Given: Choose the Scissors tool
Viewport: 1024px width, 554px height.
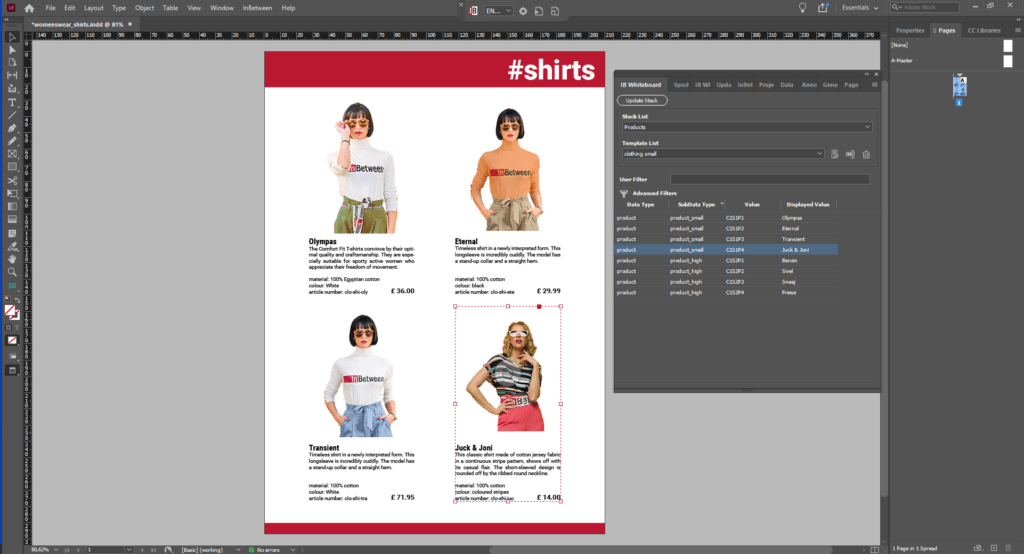Looking at the screenshot, I should (x=12, y=180).
